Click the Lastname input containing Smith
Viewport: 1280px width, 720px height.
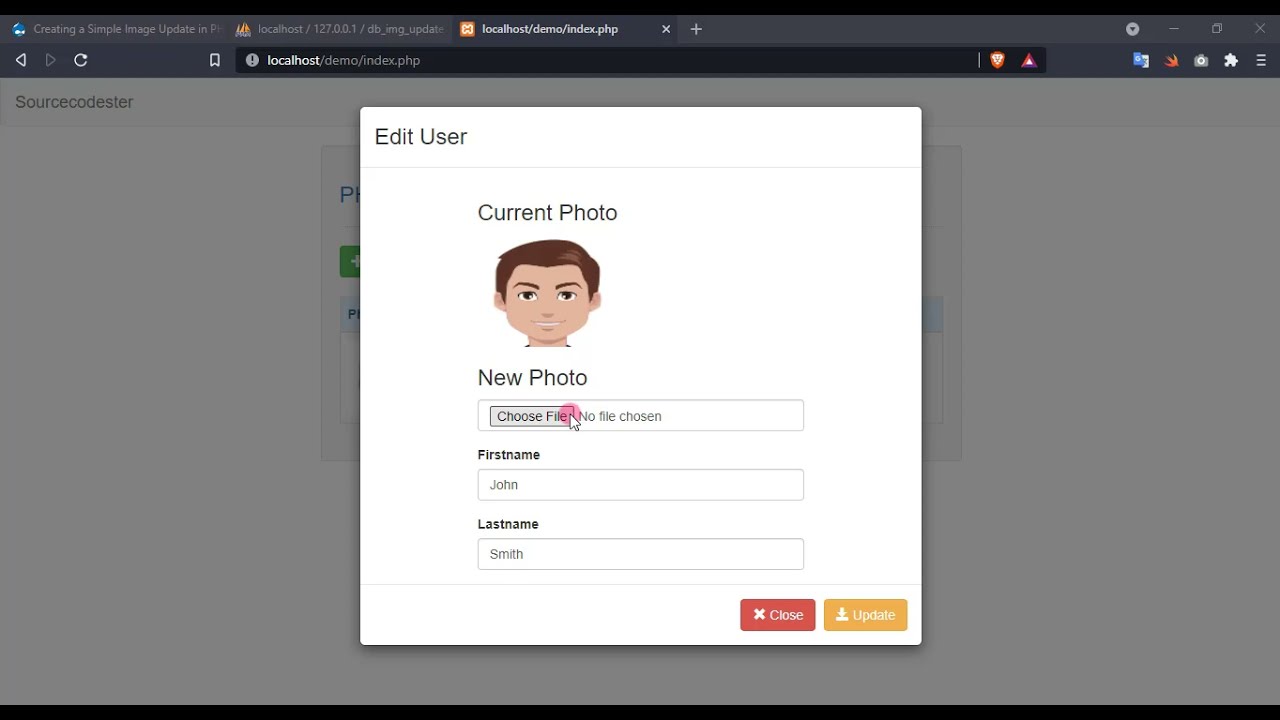pos(640,554)
